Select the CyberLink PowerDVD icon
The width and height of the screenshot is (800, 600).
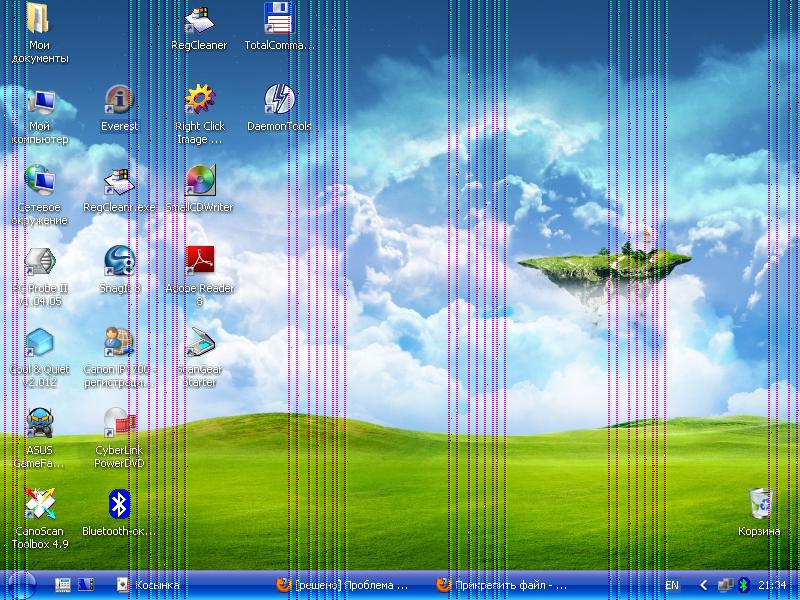pos(120,424)
